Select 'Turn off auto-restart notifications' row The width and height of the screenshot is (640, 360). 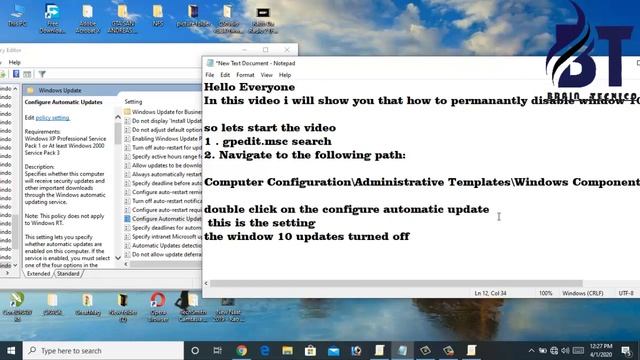[163, 201]
